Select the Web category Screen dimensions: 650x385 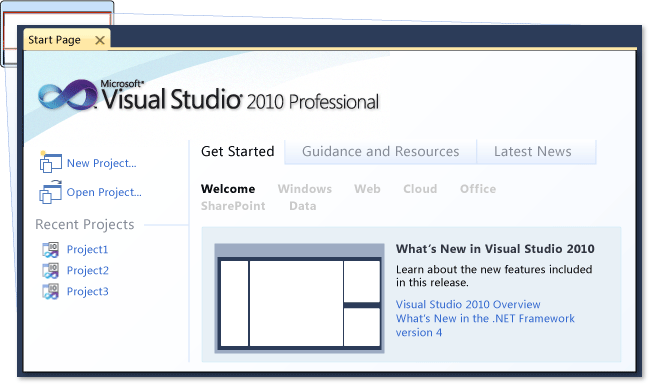367,189
